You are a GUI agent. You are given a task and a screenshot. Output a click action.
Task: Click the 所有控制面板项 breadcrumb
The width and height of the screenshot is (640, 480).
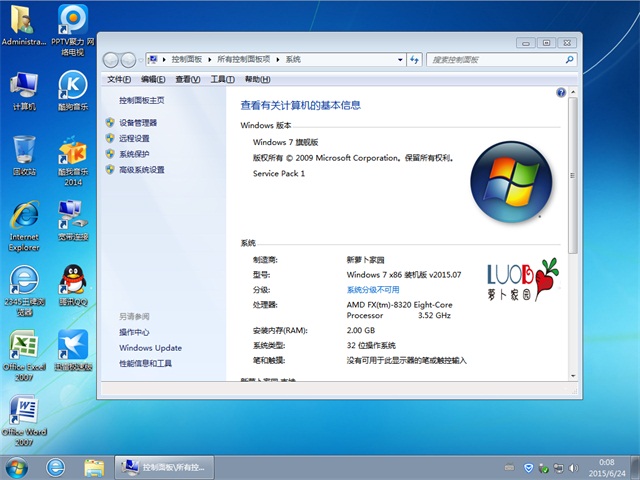(x=243, y=60)
